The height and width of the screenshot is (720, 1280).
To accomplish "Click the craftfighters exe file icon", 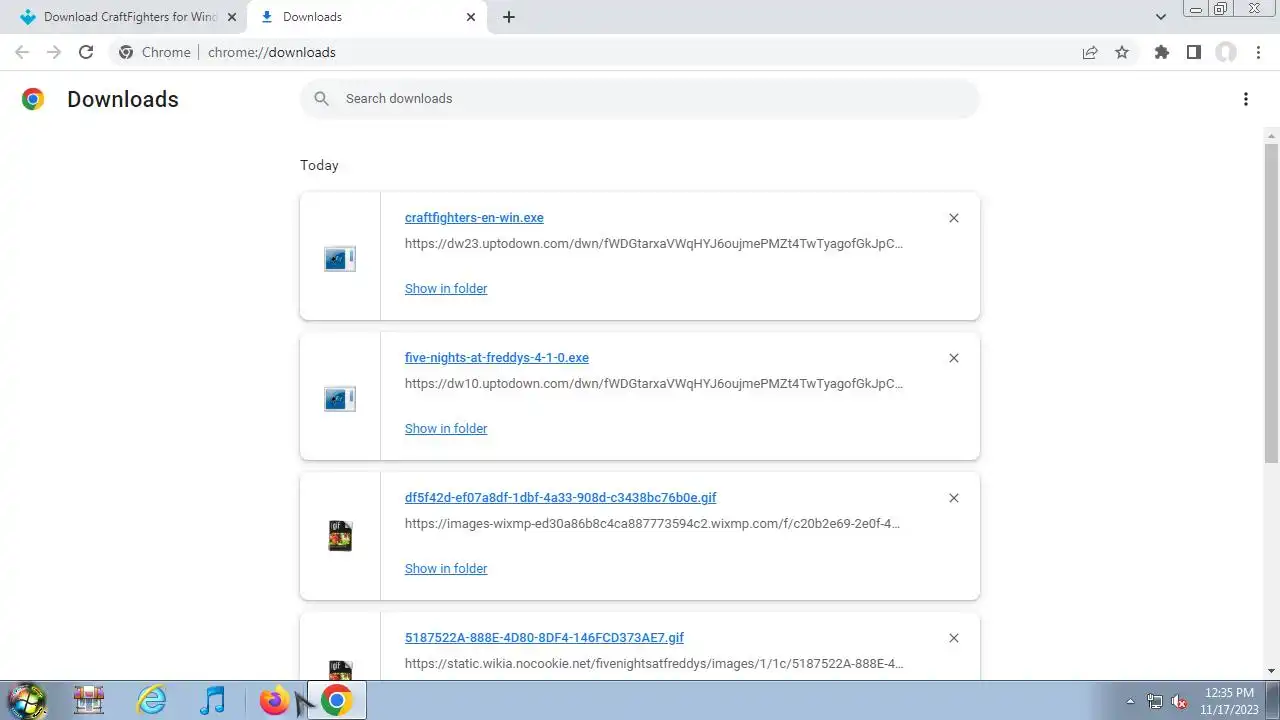I will click(340, 259).
